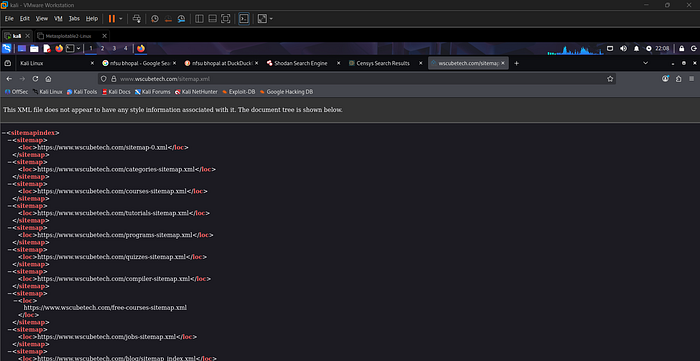Open the Kali file manager launcher
This screenshot has width=700, height=361.
click(x=34, y=49)
